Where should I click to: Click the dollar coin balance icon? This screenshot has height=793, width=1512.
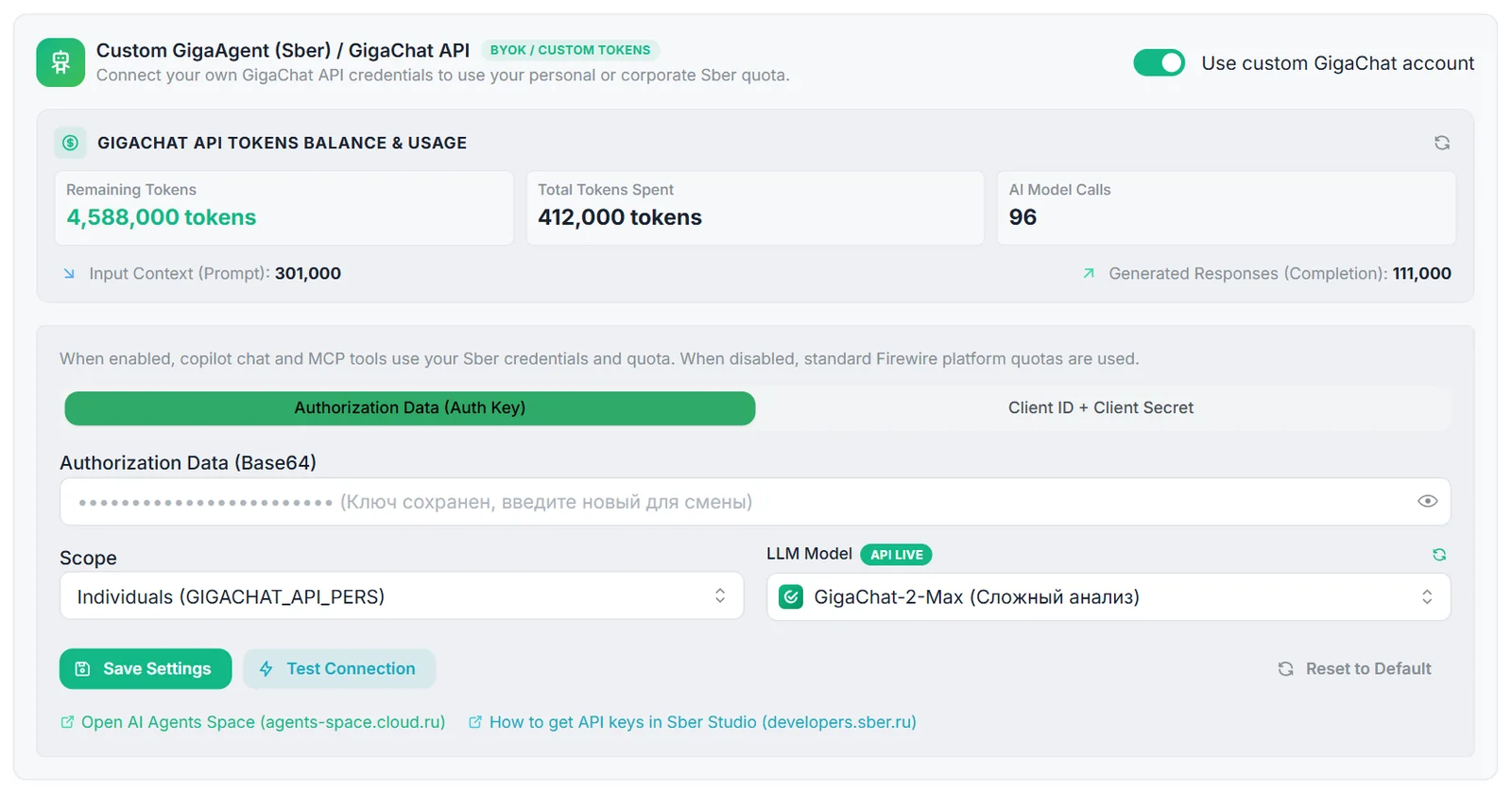[x=70, y=143]
